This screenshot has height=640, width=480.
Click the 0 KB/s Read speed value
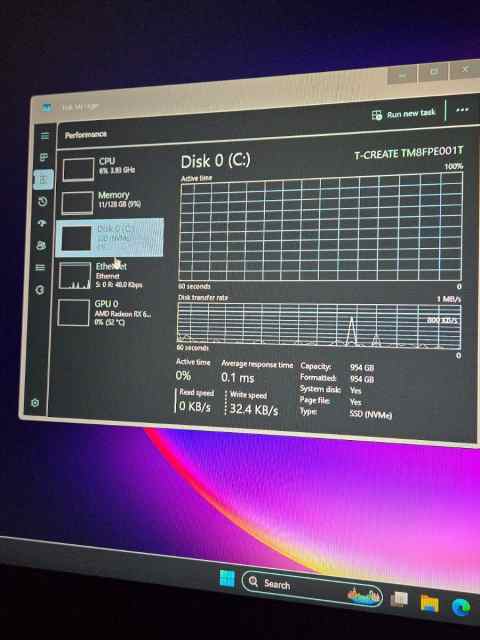195,406
